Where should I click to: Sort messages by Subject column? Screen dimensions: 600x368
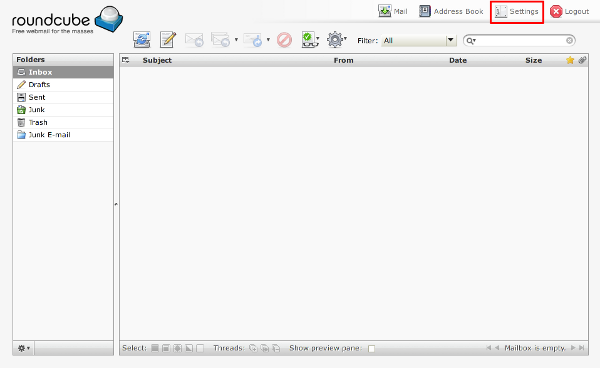point(157,60)
